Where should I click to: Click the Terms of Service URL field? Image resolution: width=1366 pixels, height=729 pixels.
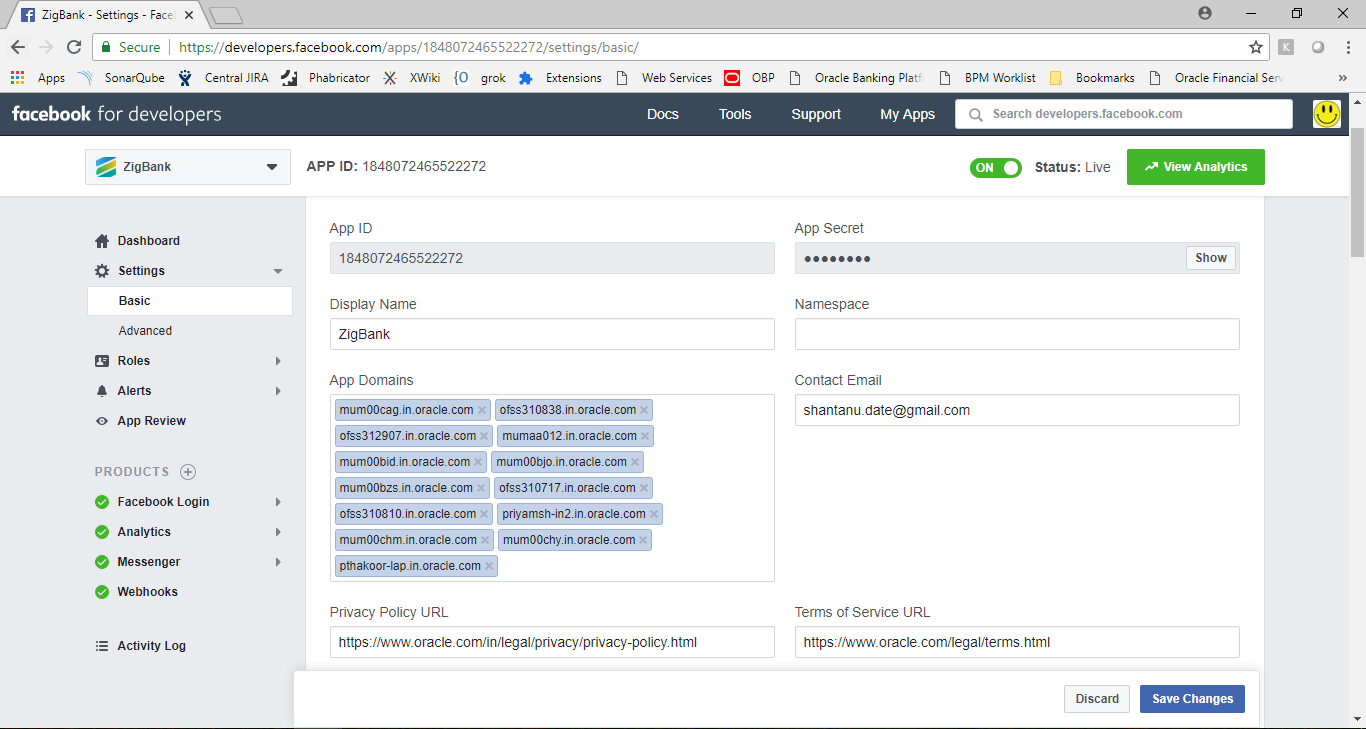[x=1017, y=642]
